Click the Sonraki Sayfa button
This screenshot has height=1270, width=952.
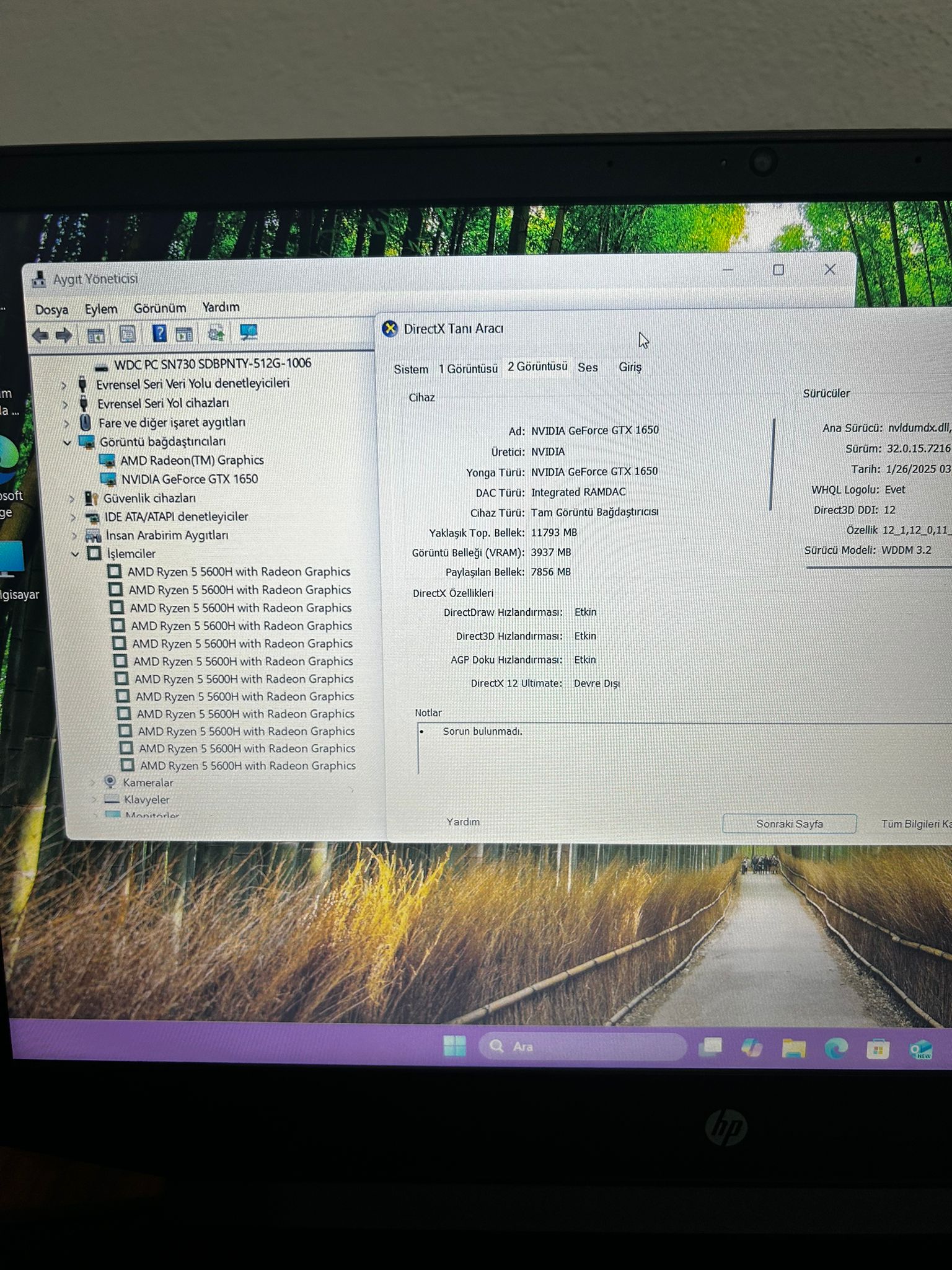[790, 824]
